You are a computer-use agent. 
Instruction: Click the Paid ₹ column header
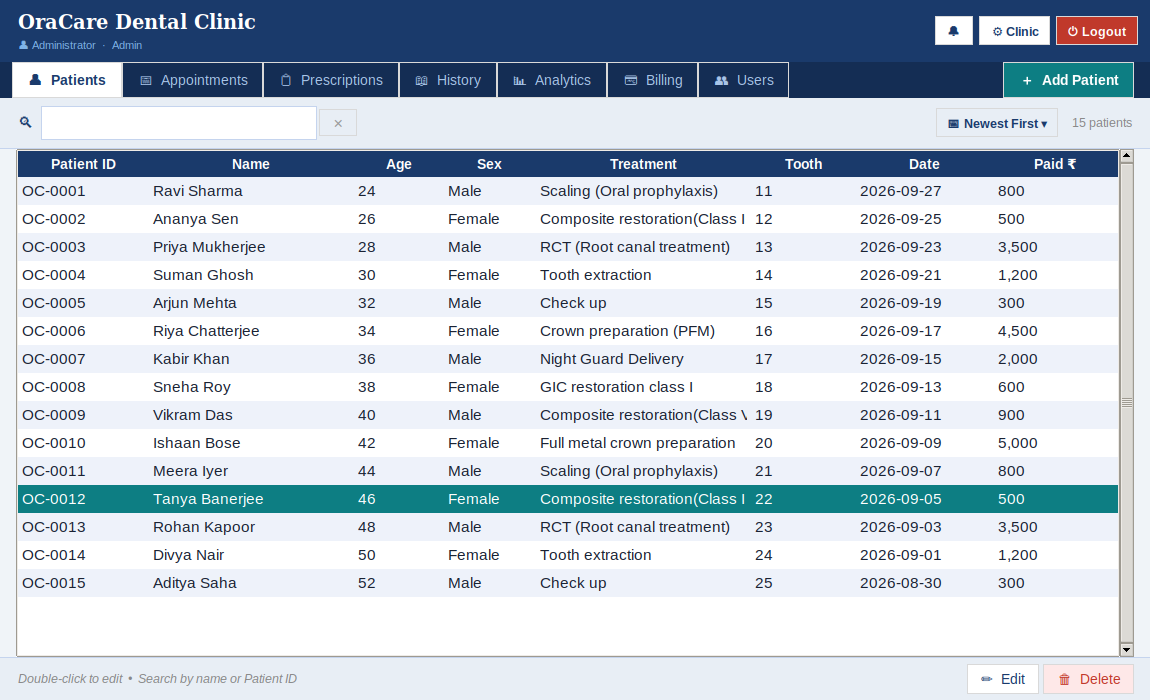pyautogui.click(x=1055, y=164)
